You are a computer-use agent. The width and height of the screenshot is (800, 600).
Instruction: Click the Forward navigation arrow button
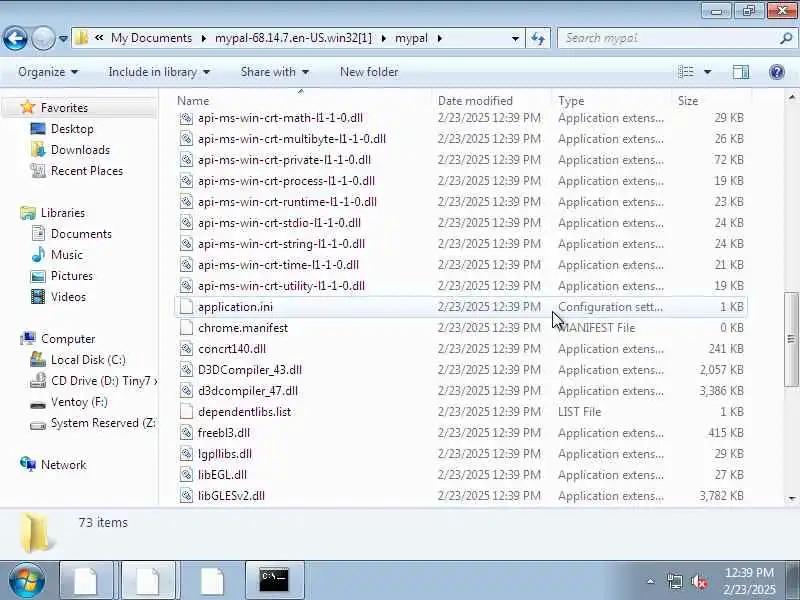pyautogui.click(x=43, y=38)
